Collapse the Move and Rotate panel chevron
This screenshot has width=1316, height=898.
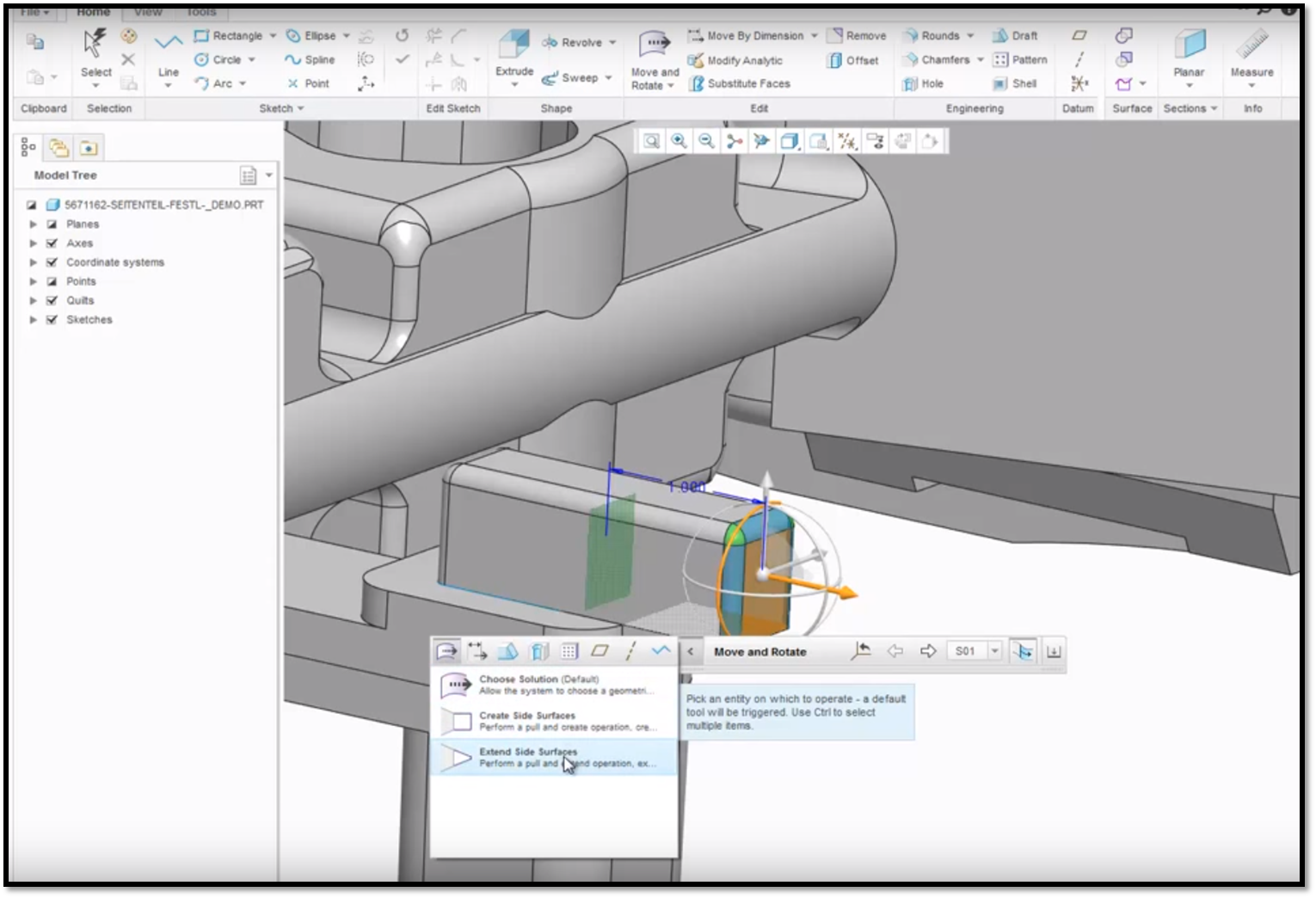click(690, 651)
